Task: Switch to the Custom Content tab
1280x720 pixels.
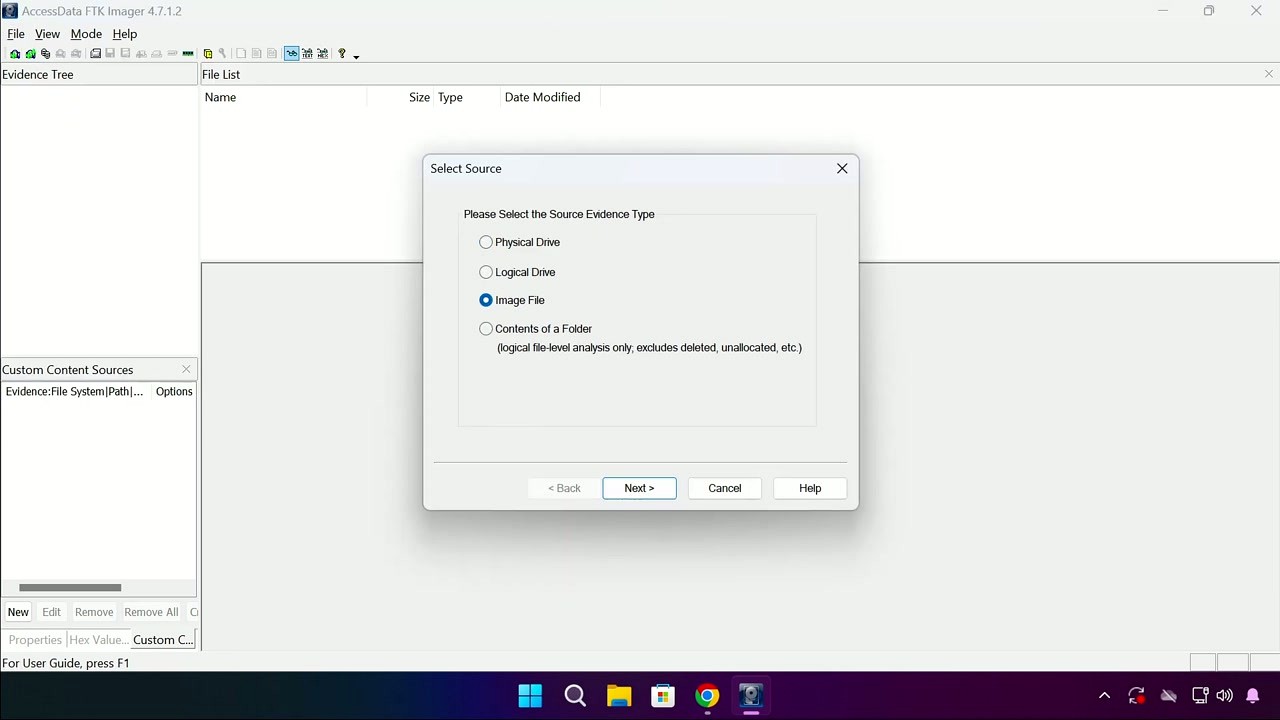Action: pos(162,639)
